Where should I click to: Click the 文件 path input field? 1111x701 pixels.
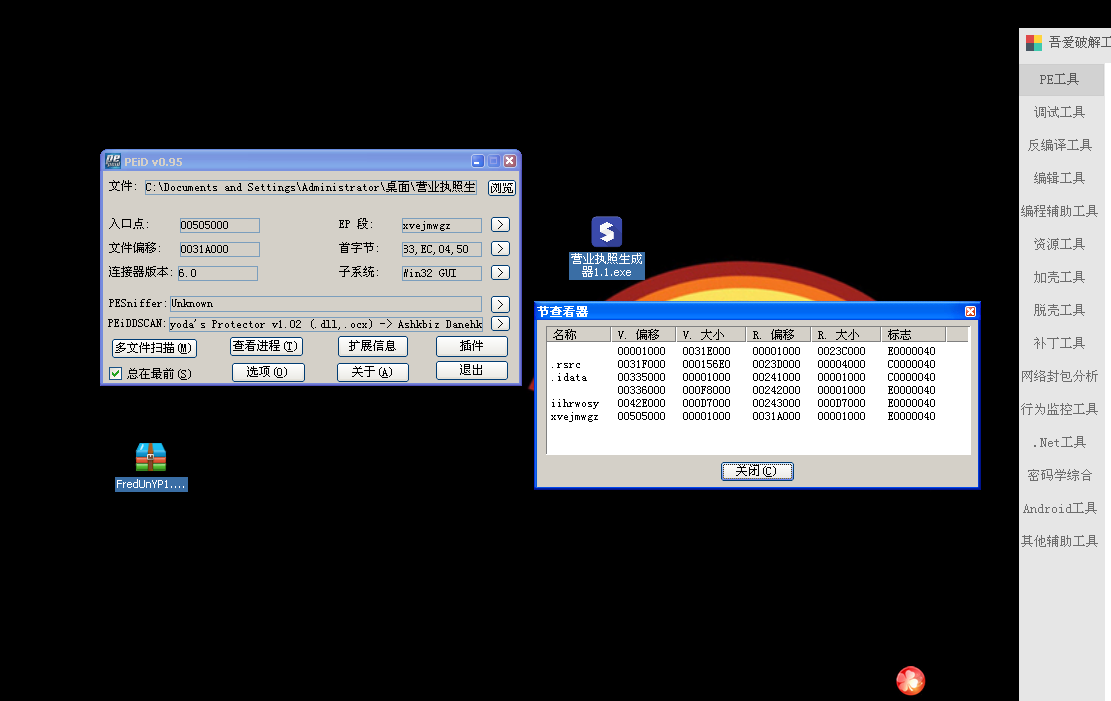[311, 187]
